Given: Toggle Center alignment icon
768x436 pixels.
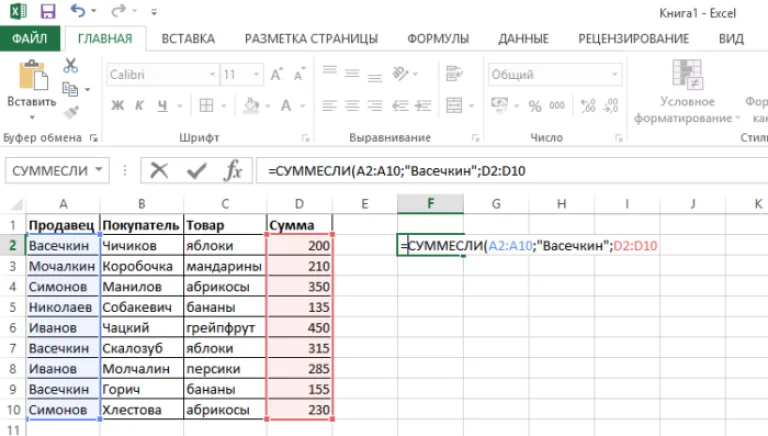Looking at the screenshot, I should (352, 105).
